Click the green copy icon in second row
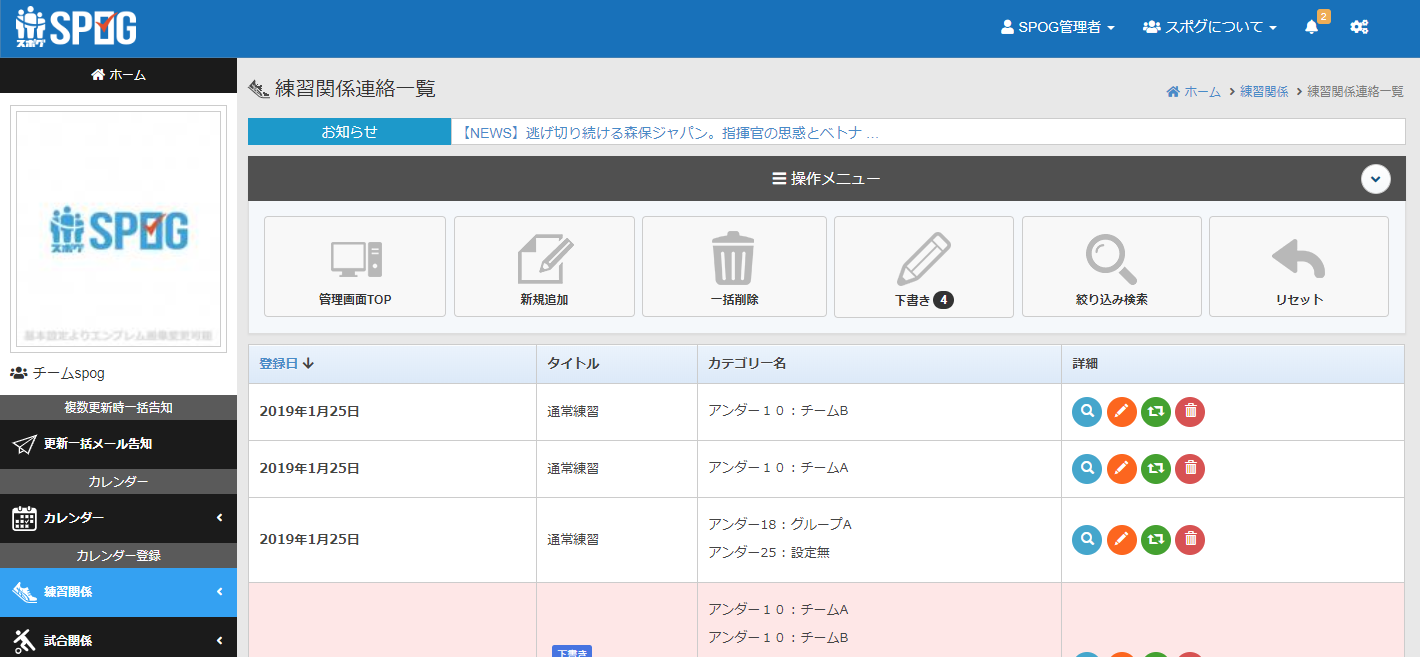1420x657 pixels. tap(1155, 468)
